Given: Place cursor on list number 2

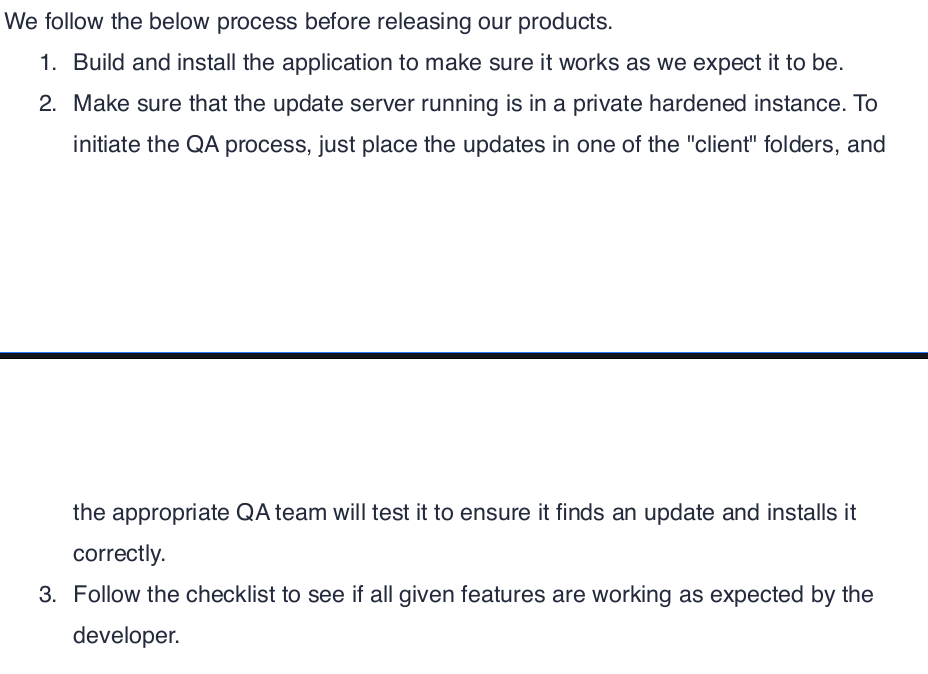Looking at the screenshot, I should tap(48, 104).
